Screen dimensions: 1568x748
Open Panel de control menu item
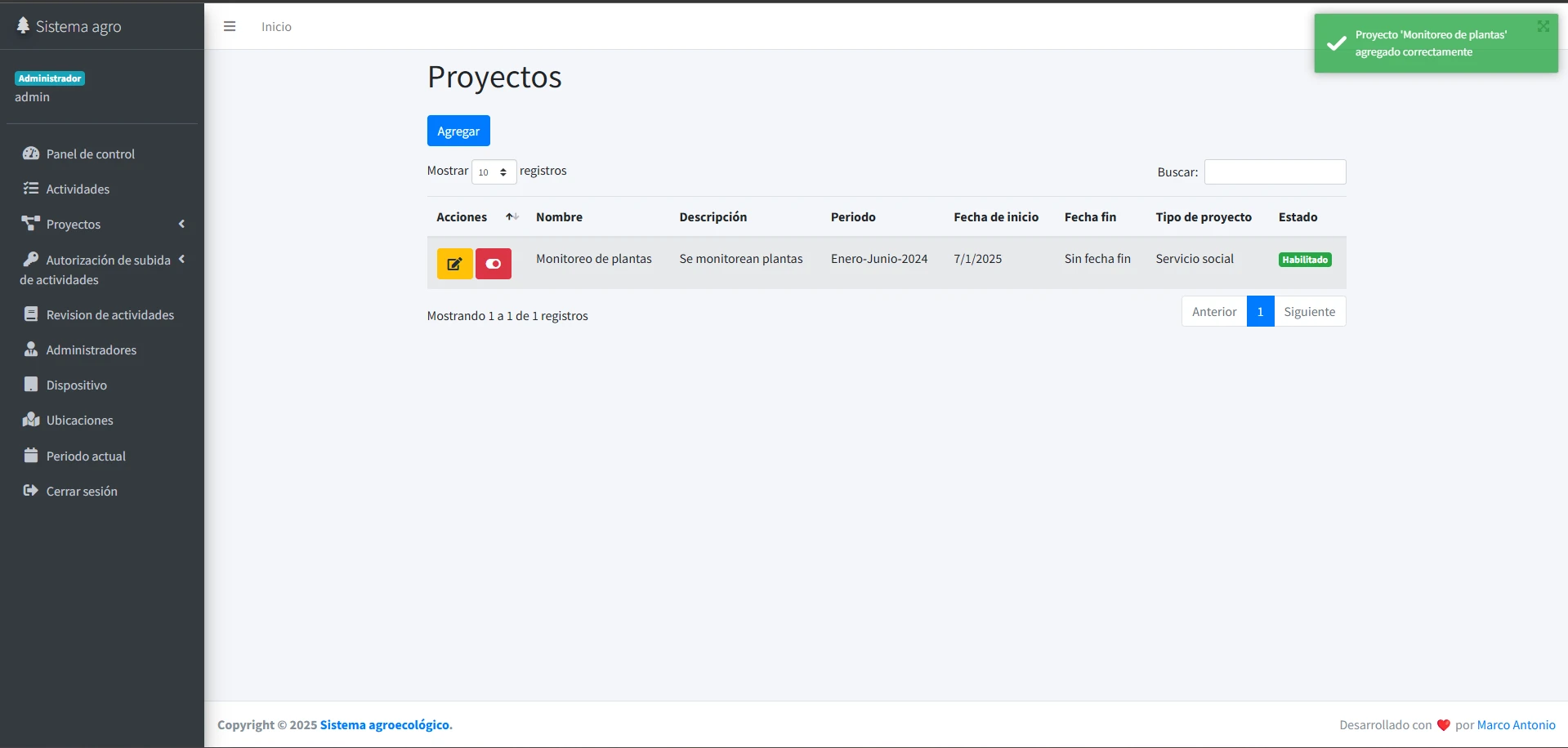(x=102, y=154)
